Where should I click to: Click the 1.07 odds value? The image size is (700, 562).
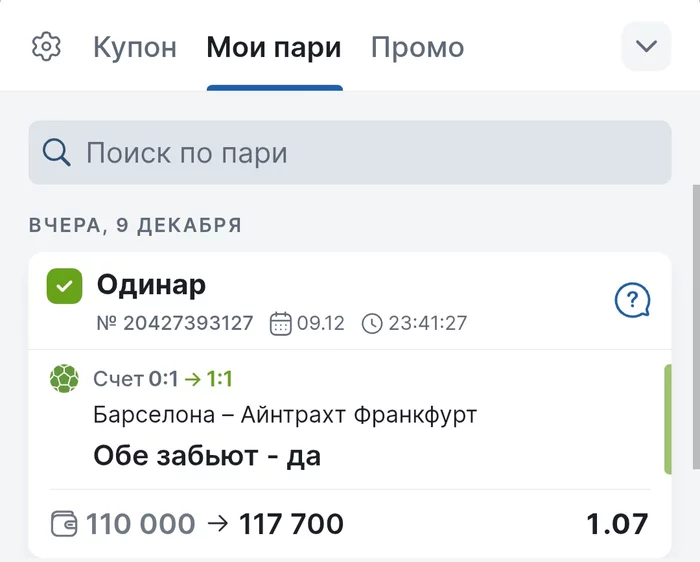coord(617,523)
